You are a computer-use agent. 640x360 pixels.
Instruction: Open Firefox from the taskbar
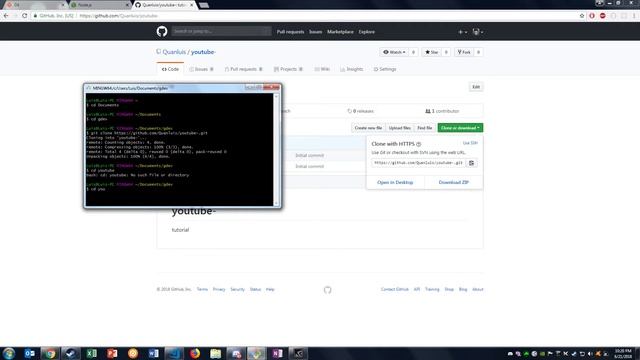[x=195, y=353]
